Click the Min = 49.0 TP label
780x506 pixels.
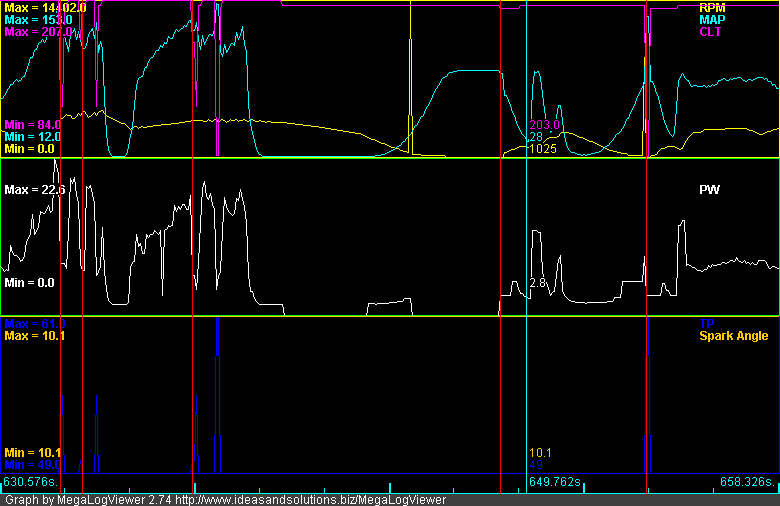32,465
